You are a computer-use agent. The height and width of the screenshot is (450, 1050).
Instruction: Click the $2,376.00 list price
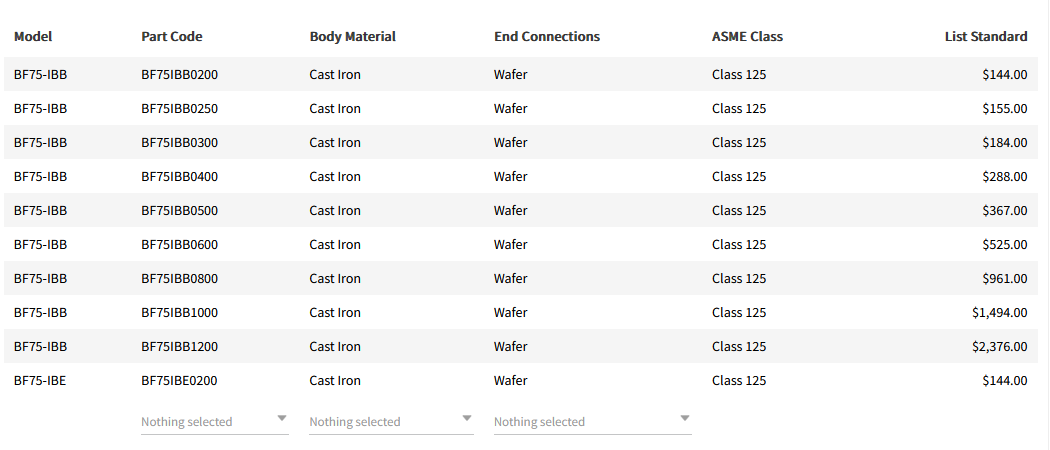pyautogui.click(x=999, y=346)
